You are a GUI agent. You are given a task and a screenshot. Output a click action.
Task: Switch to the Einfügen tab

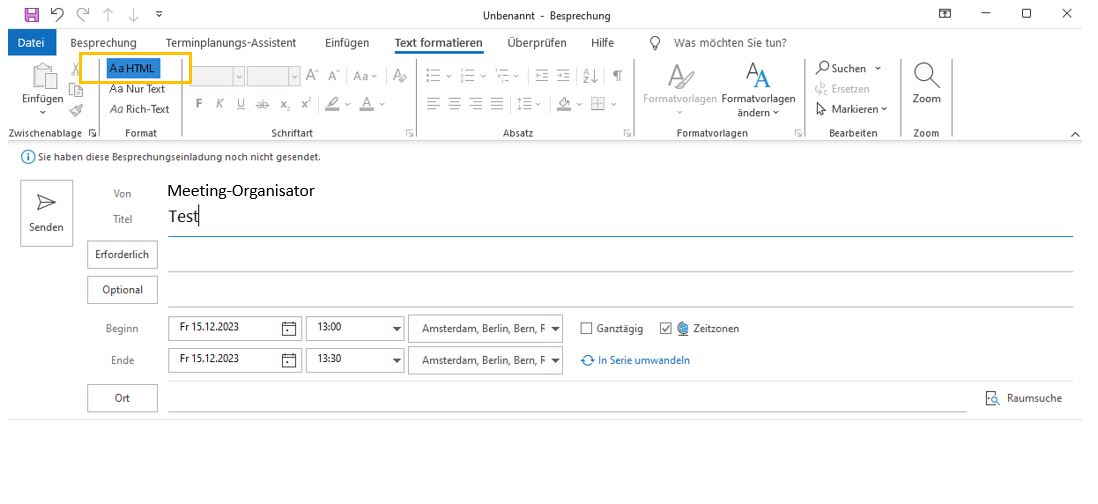coord(347,43)
